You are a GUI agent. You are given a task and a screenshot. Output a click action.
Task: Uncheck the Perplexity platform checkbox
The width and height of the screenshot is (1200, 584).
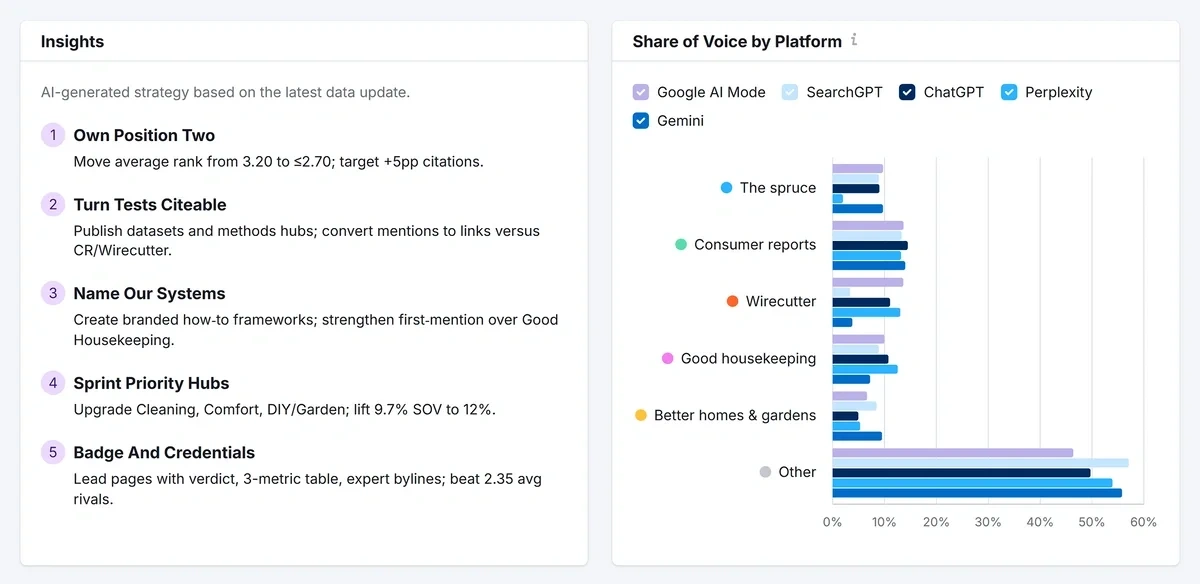(x=1008, y=92)
